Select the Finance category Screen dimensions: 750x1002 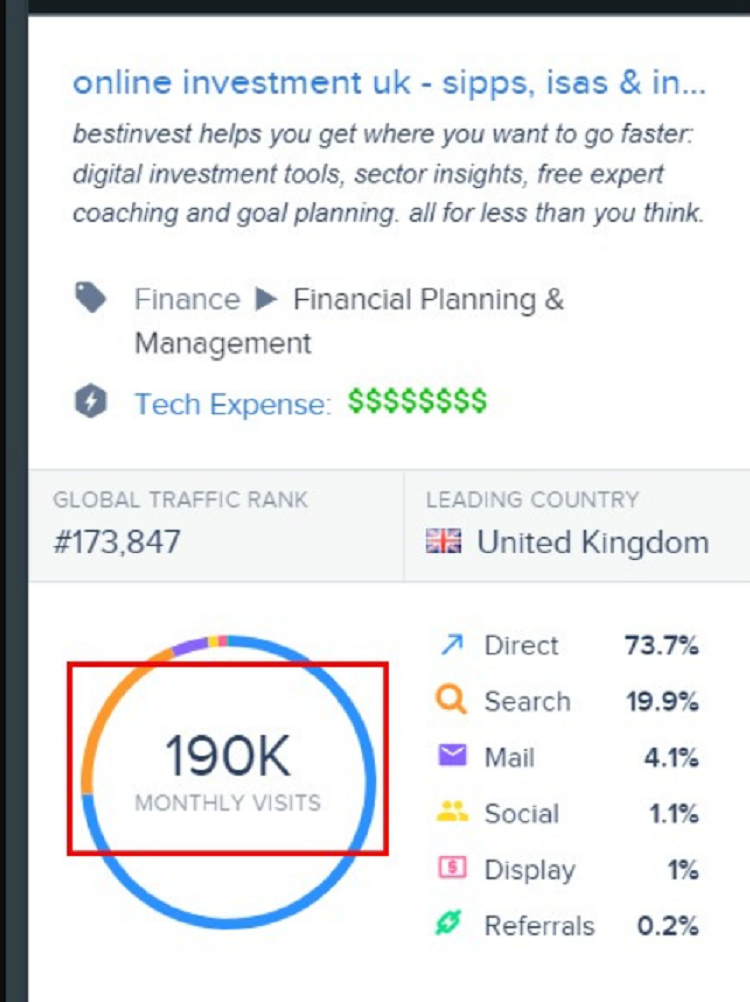tap(187, 299)
